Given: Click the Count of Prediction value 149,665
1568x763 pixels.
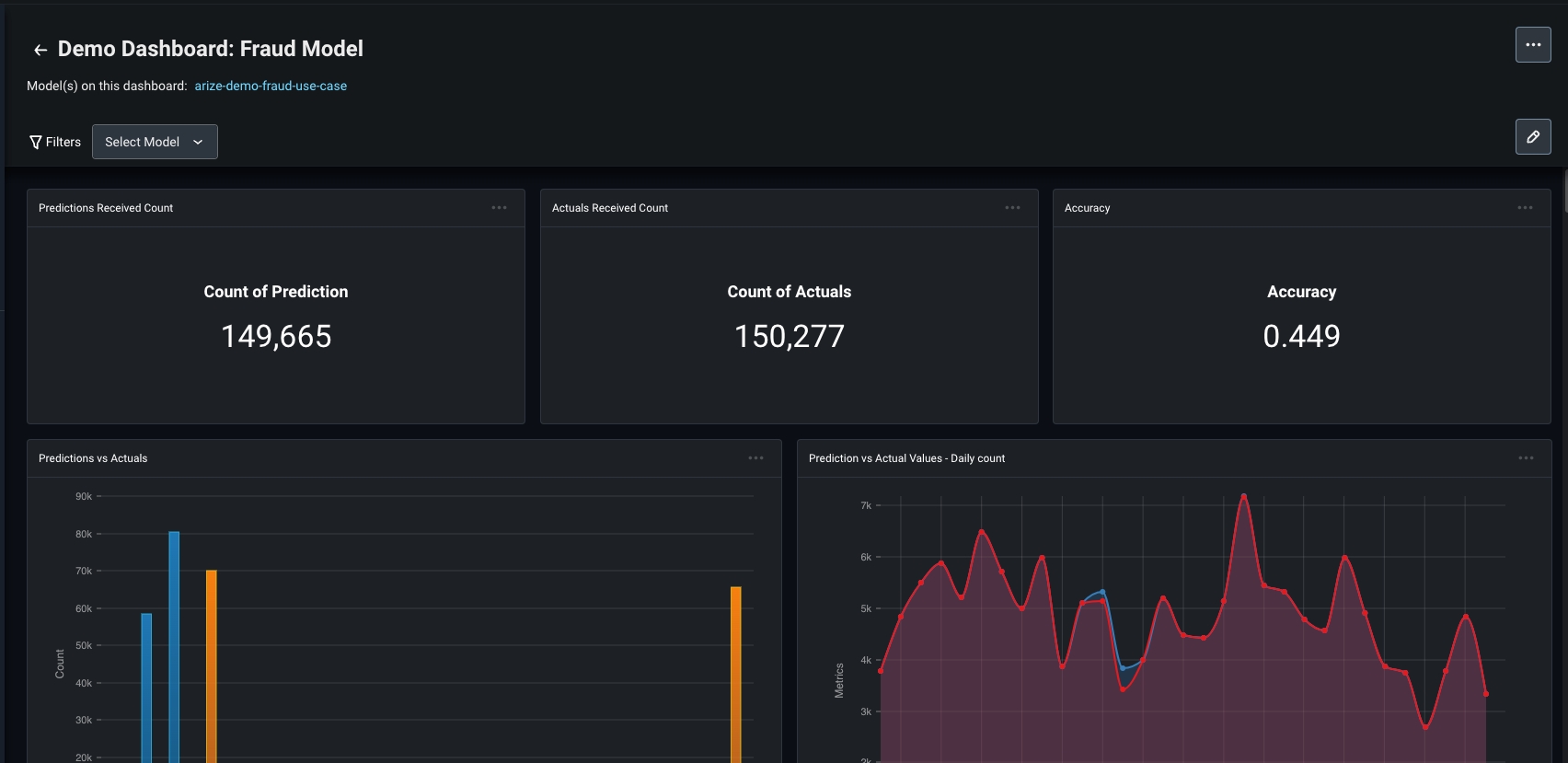Looking at the screenshot, I should 276,336.
